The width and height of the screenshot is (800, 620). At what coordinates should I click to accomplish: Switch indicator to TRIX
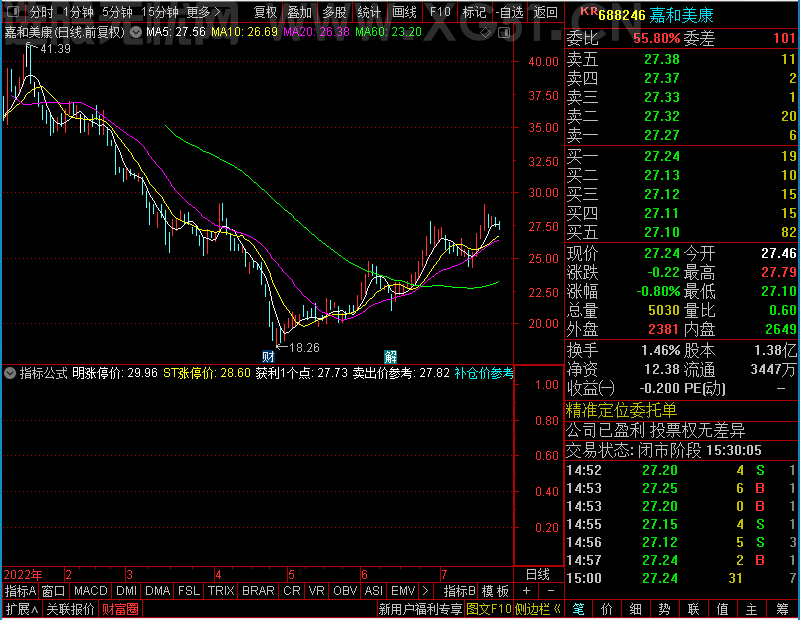(221, 591)
